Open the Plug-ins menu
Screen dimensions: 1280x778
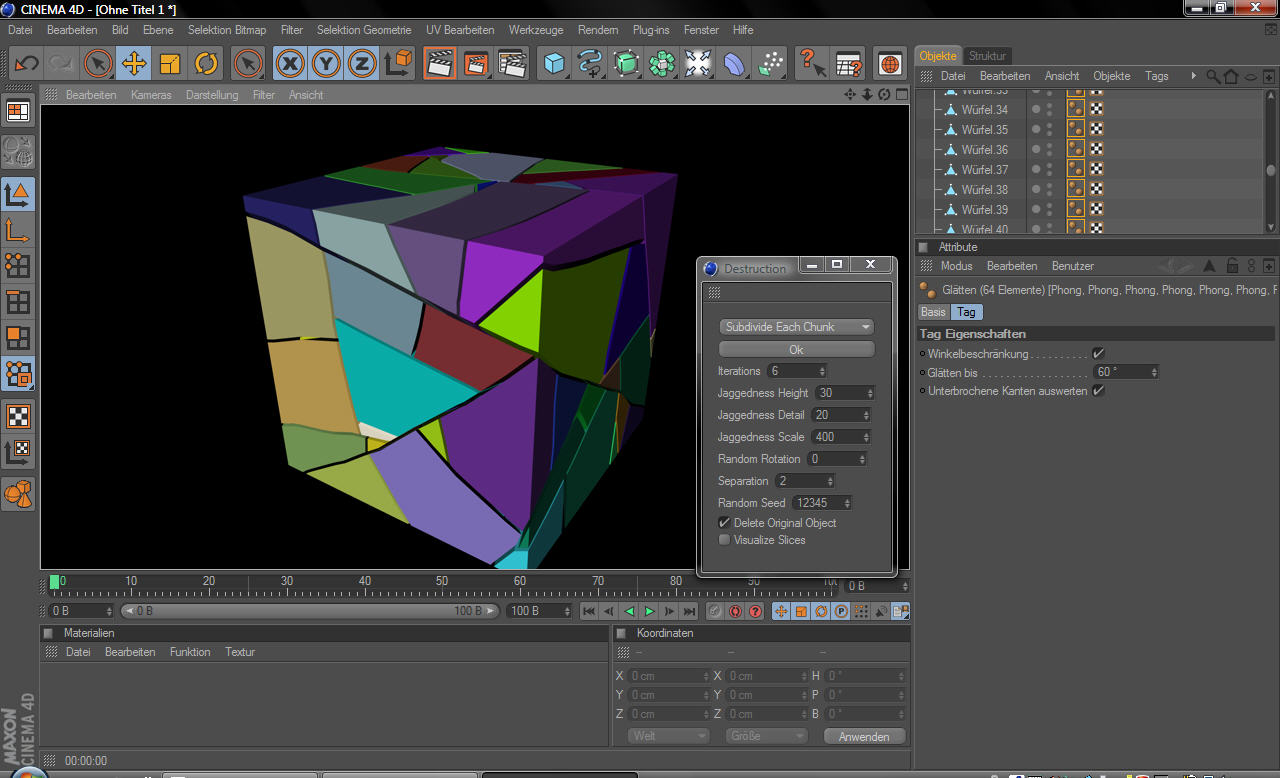click(651, 30)
